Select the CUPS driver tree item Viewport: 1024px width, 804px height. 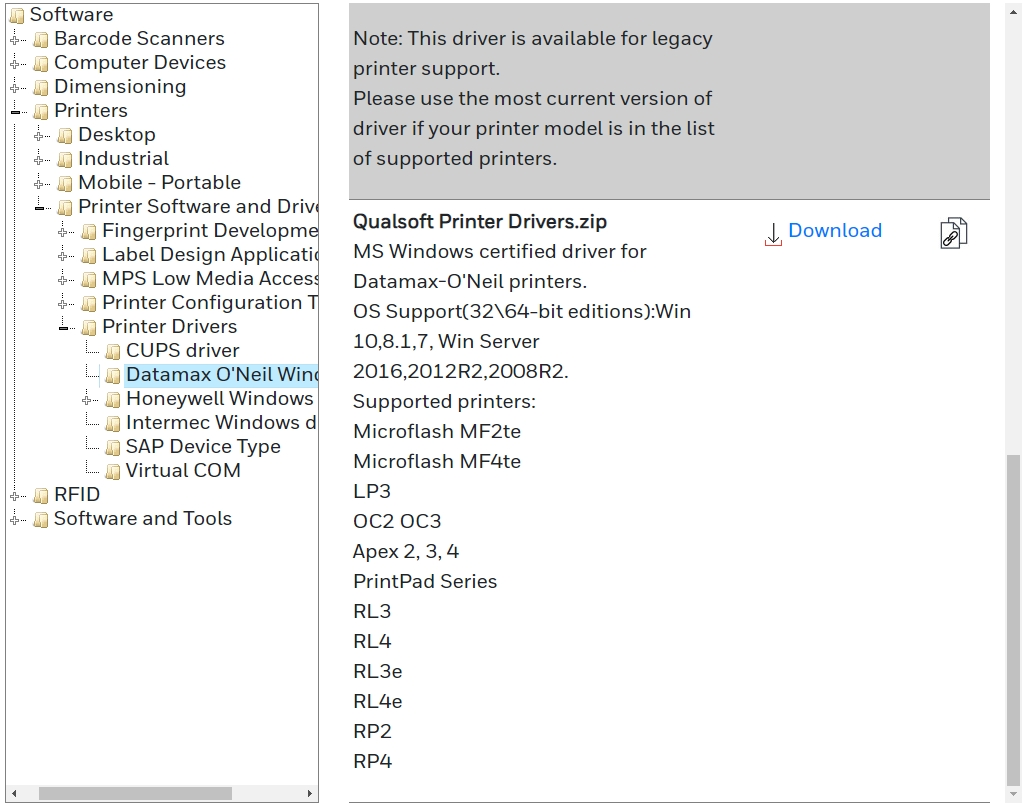(182, 351)
